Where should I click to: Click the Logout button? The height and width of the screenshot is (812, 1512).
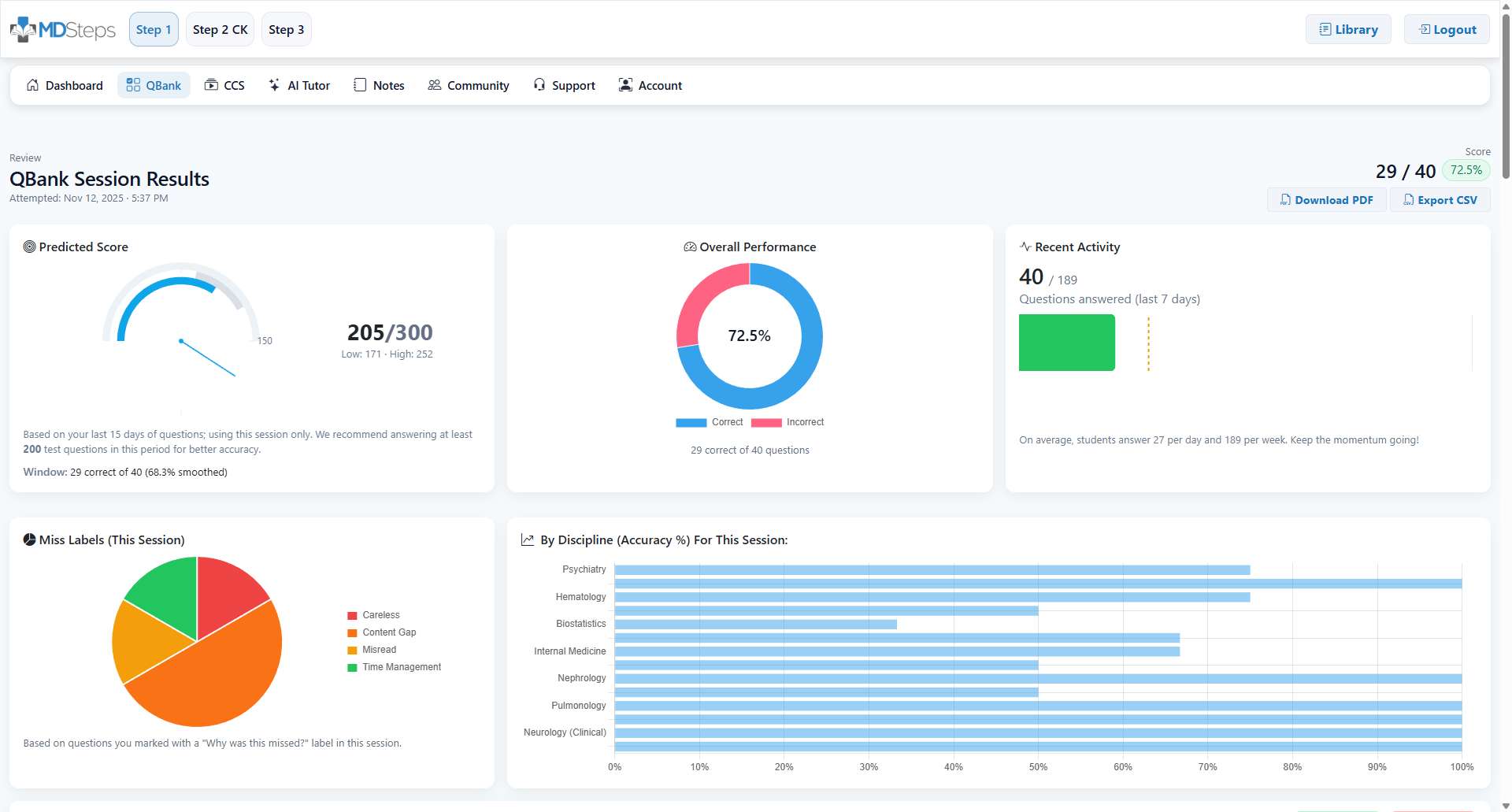click(x=1446, y=29)
